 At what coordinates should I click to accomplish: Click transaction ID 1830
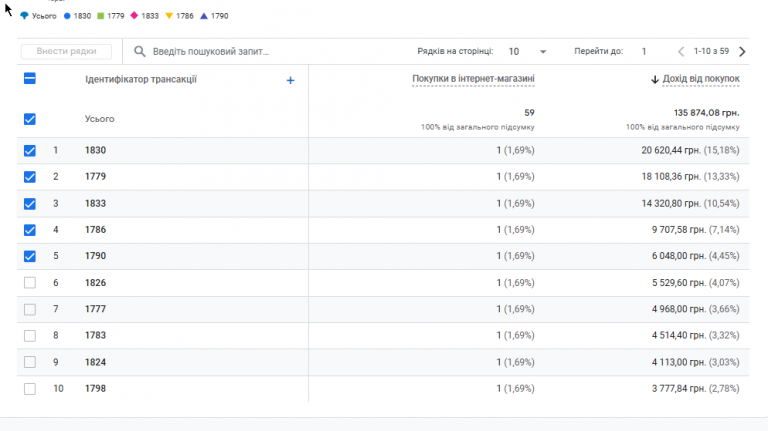pos(96,150)
